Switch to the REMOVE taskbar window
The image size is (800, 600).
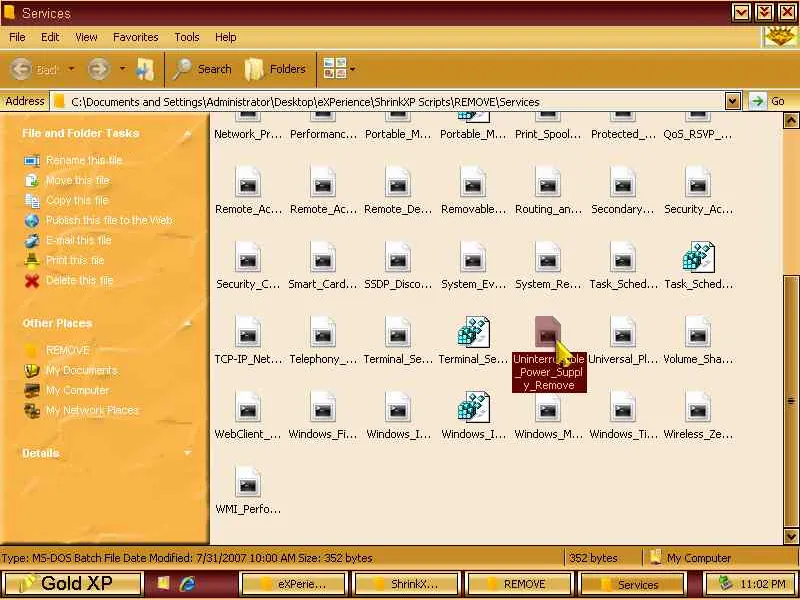pyautogui.click(x=519, y=584)
